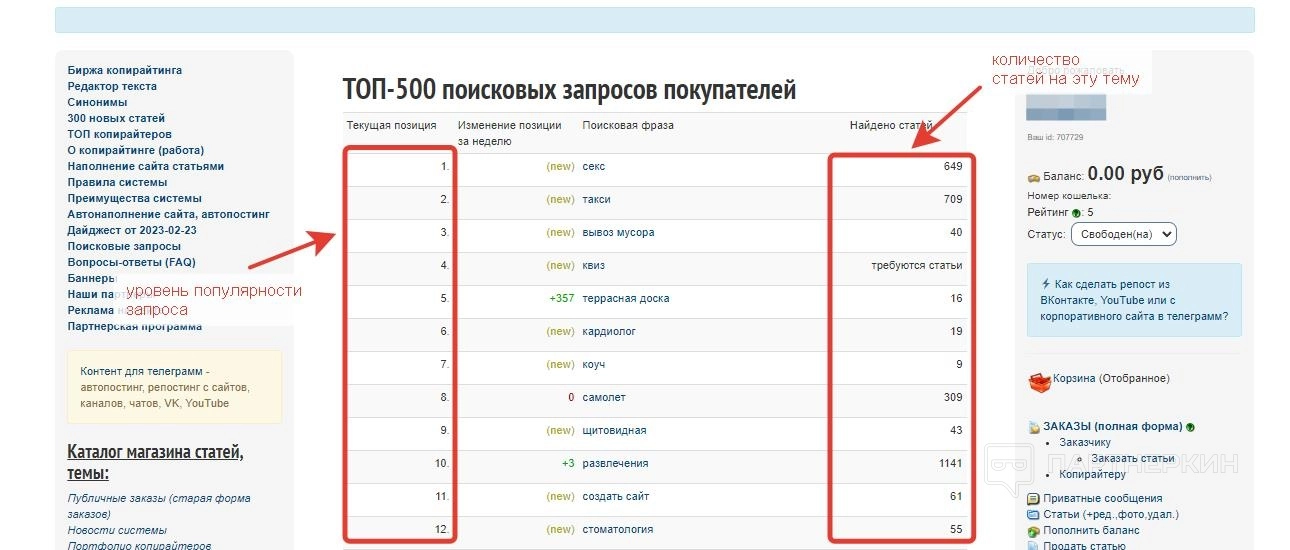
Task: Open Преимущества системы
Action: tap(133, 198)
